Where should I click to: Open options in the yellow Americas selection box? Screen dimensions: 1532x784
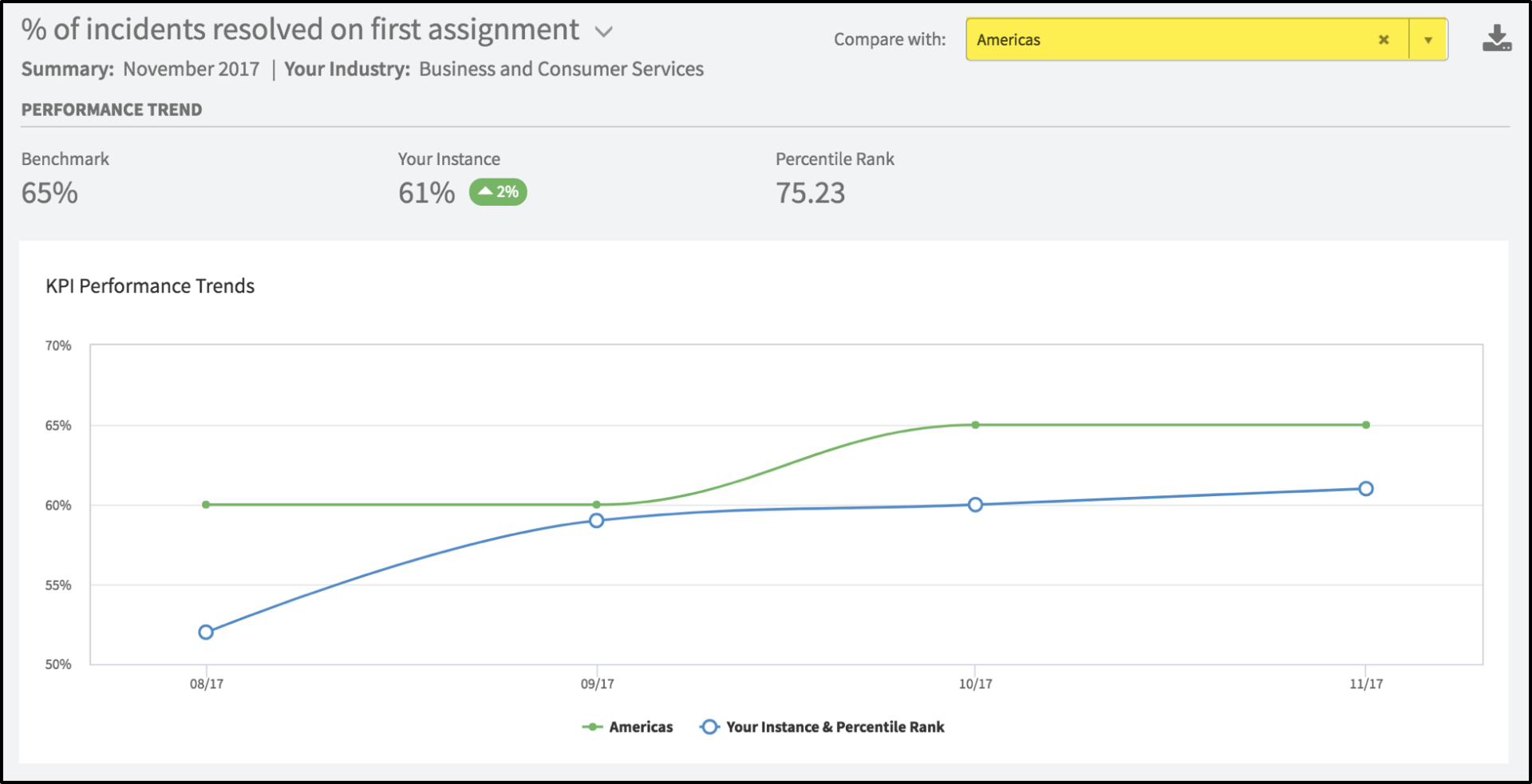pos(1430,39)
